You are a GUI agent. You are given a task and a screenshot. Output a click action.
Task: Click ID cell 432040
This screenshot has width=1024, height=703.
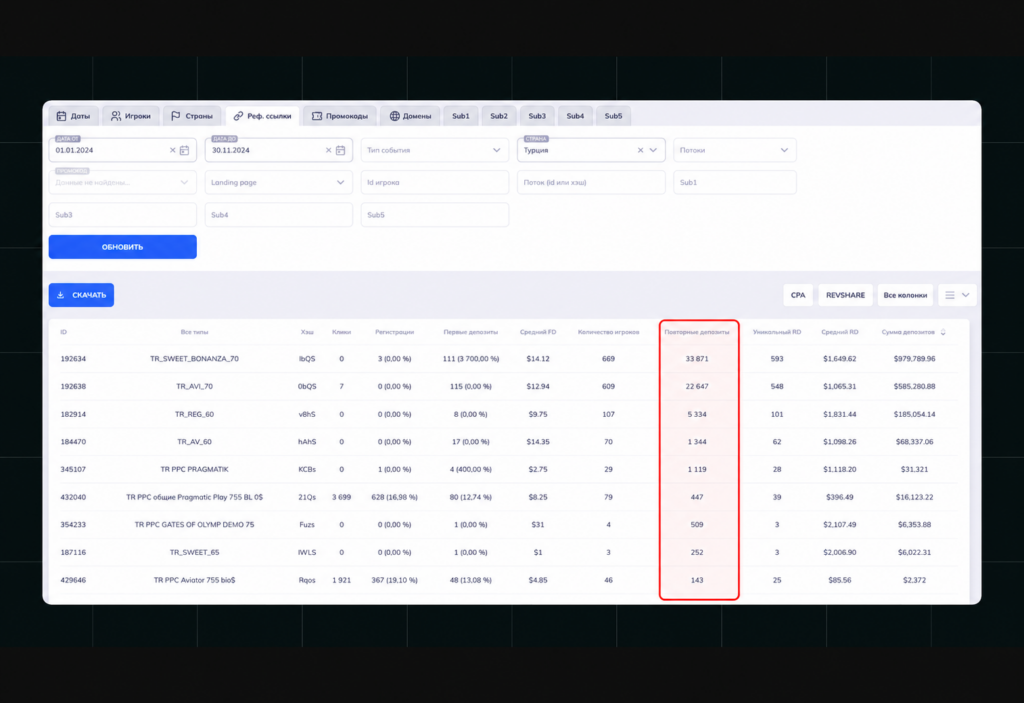coord(73,497)
